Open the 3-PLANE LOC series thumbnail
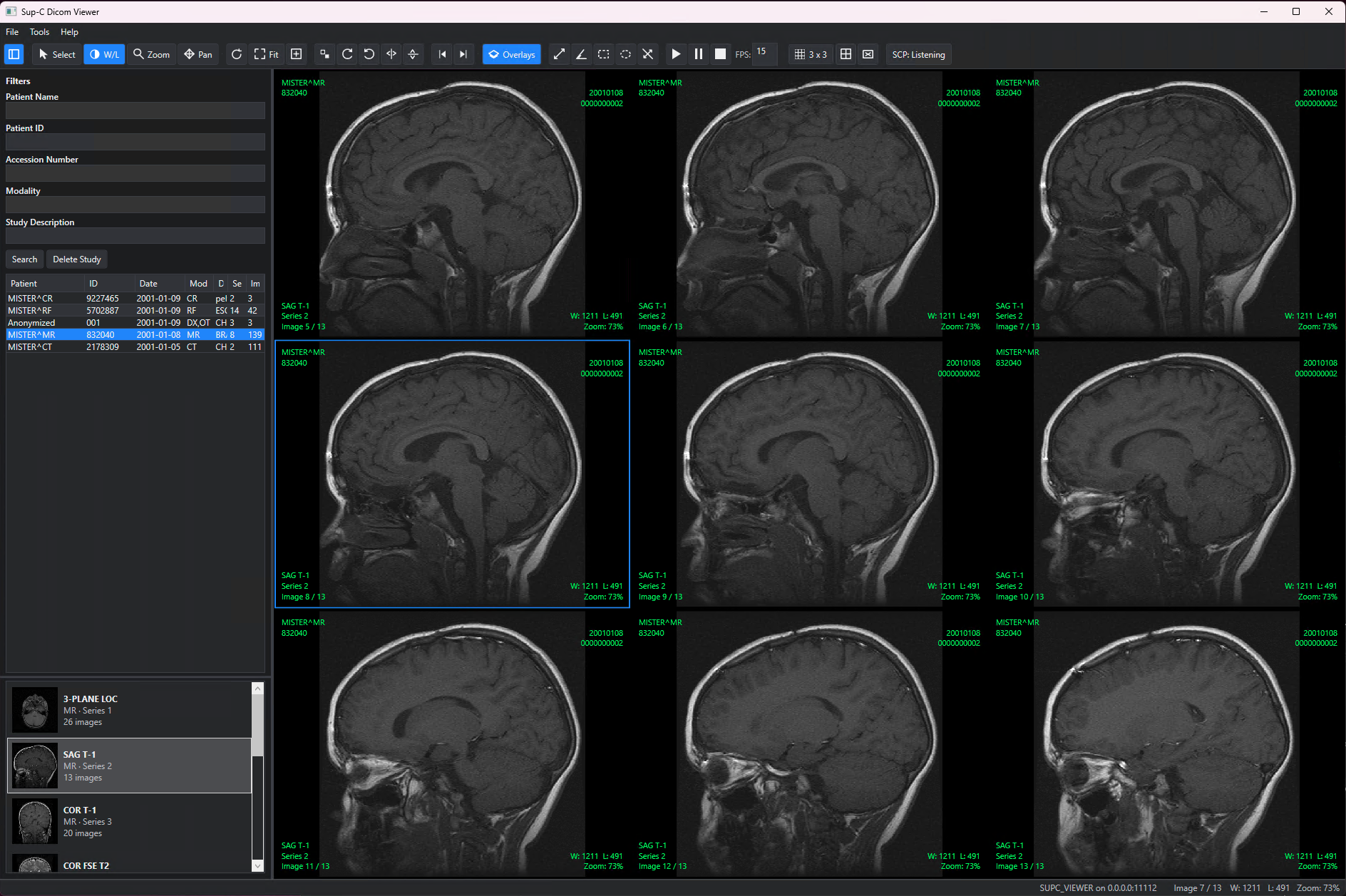The height and width of the screenshot is (896, 1346). pyautogui.click(x=129, y=710)
